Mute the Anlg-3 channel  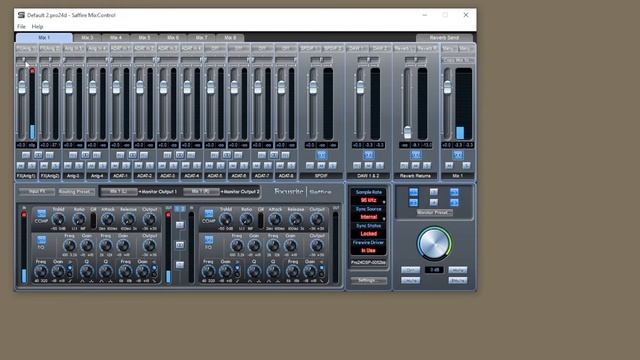68,165
